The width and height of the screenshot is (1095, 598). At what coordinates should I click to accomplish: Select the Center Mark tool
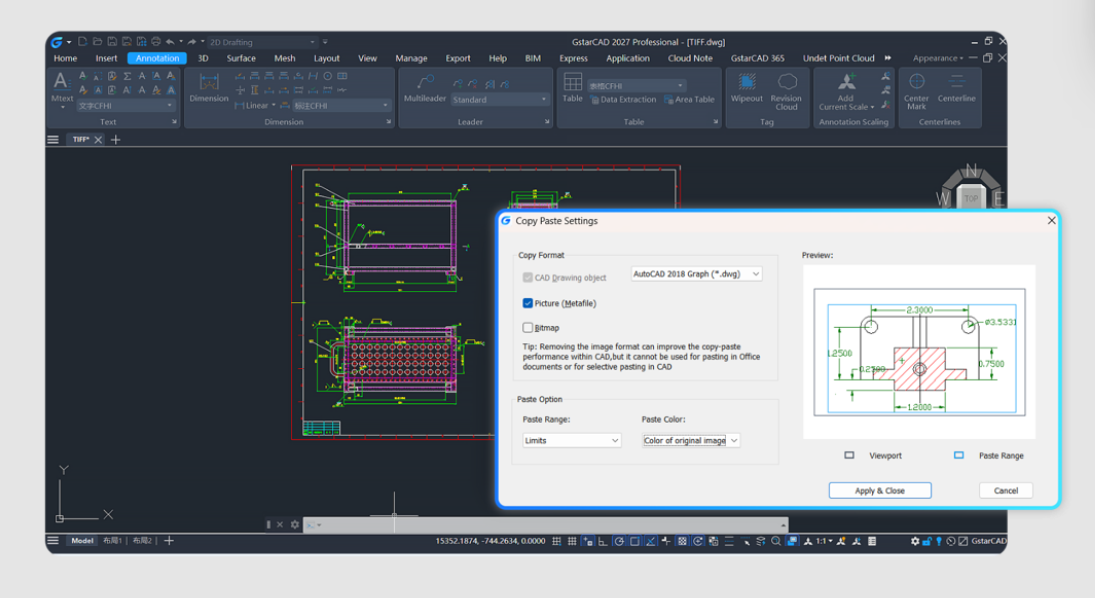pyautogui.click(x=916, y=92)
